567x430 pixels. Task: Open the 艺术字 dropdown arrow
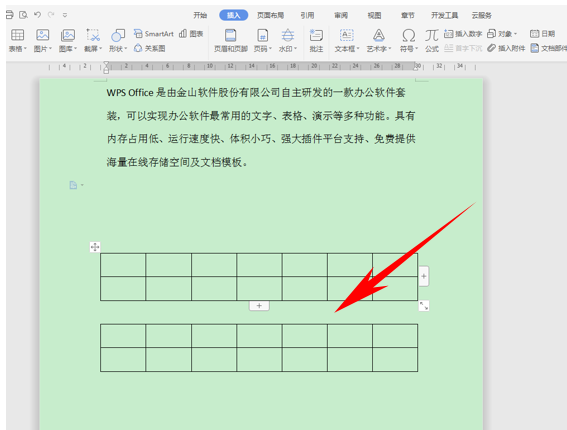pos(390,48)
